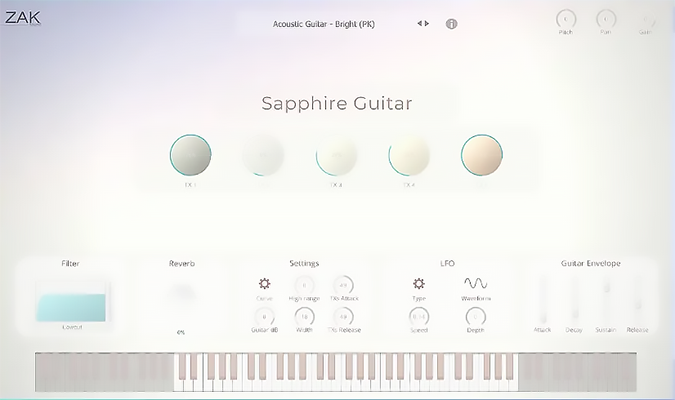675x400 pixels.
Task: Click the Lowcut filter display
Action: [72, 303]
